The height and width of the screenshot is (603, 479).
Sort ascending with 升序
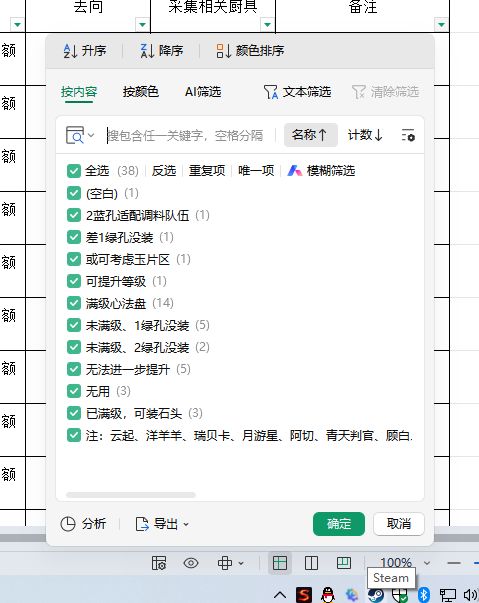tap(85, 50)
